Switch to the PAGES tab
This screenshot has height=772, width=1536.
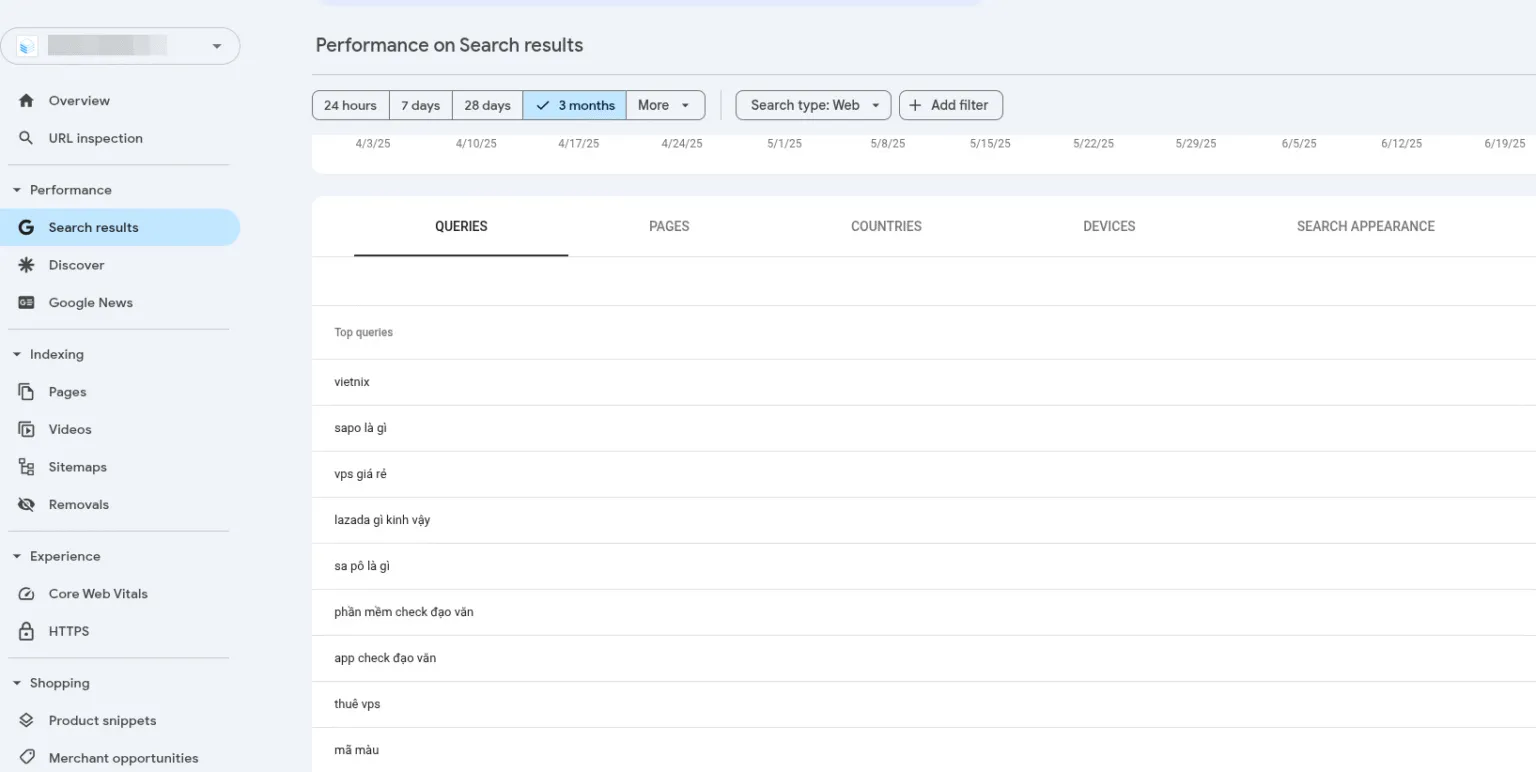click(x=669, y=226)
